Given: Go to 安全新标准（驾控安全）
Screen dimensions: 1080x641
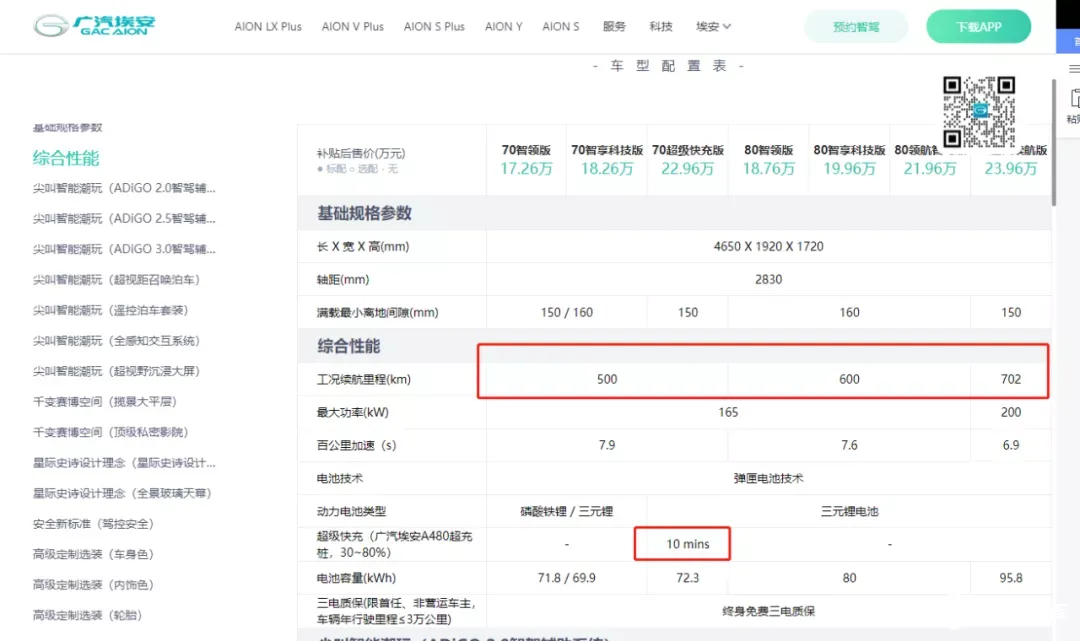Looking at the screenshot, I should [x=93, y=524].
